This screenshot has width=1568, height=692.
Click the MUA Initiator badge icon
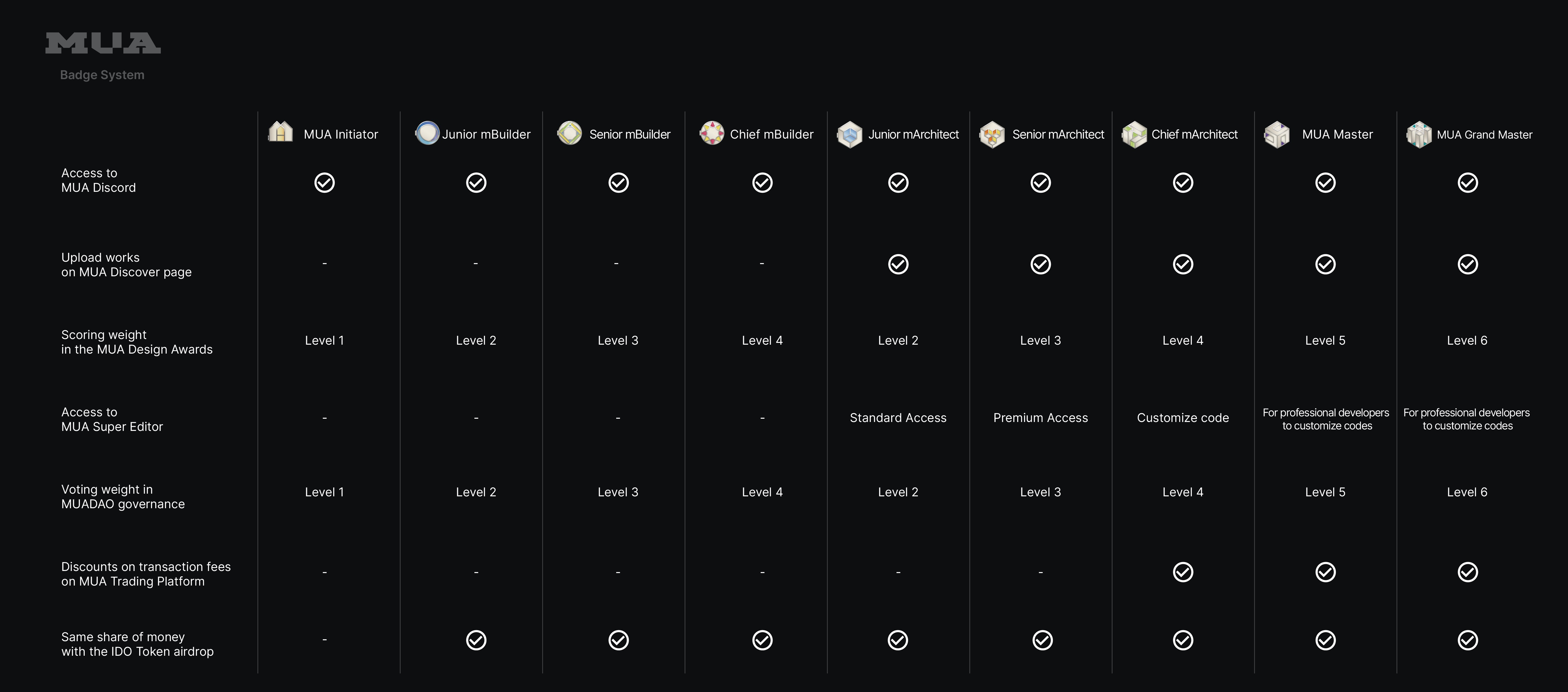click(x=281, y=132)
